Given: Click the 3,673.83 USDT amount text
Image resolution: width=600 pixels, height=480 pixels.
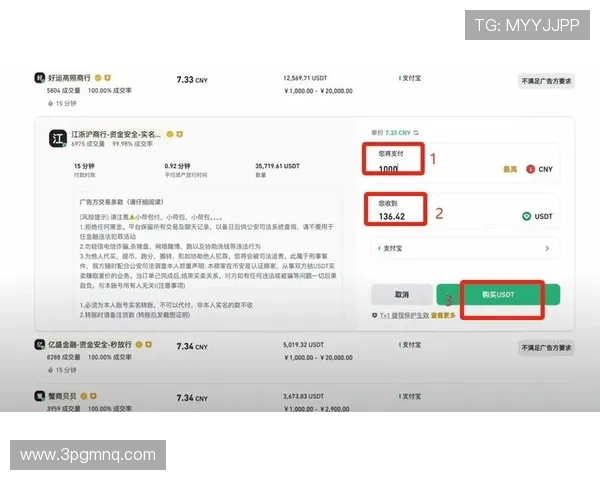Looking at the screenshot, I should [x=303, y=396].
